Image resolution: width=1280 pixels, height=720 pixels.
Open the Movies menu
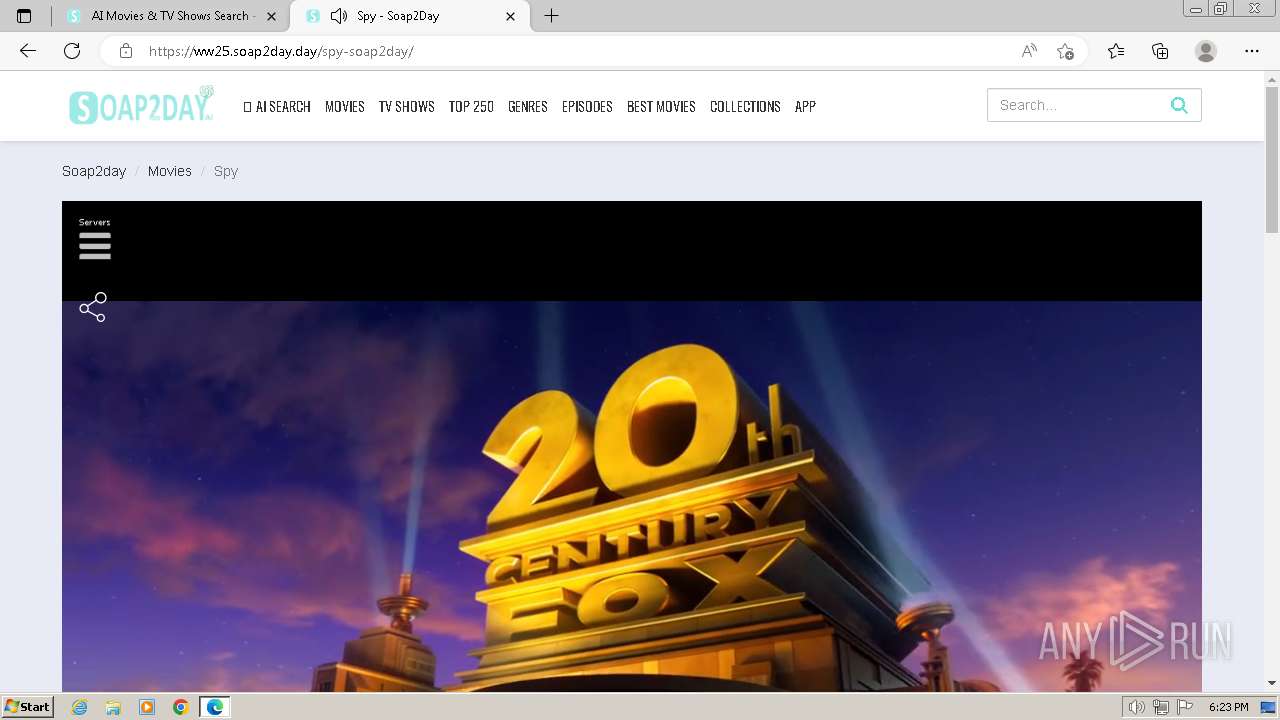coord(345,106)
